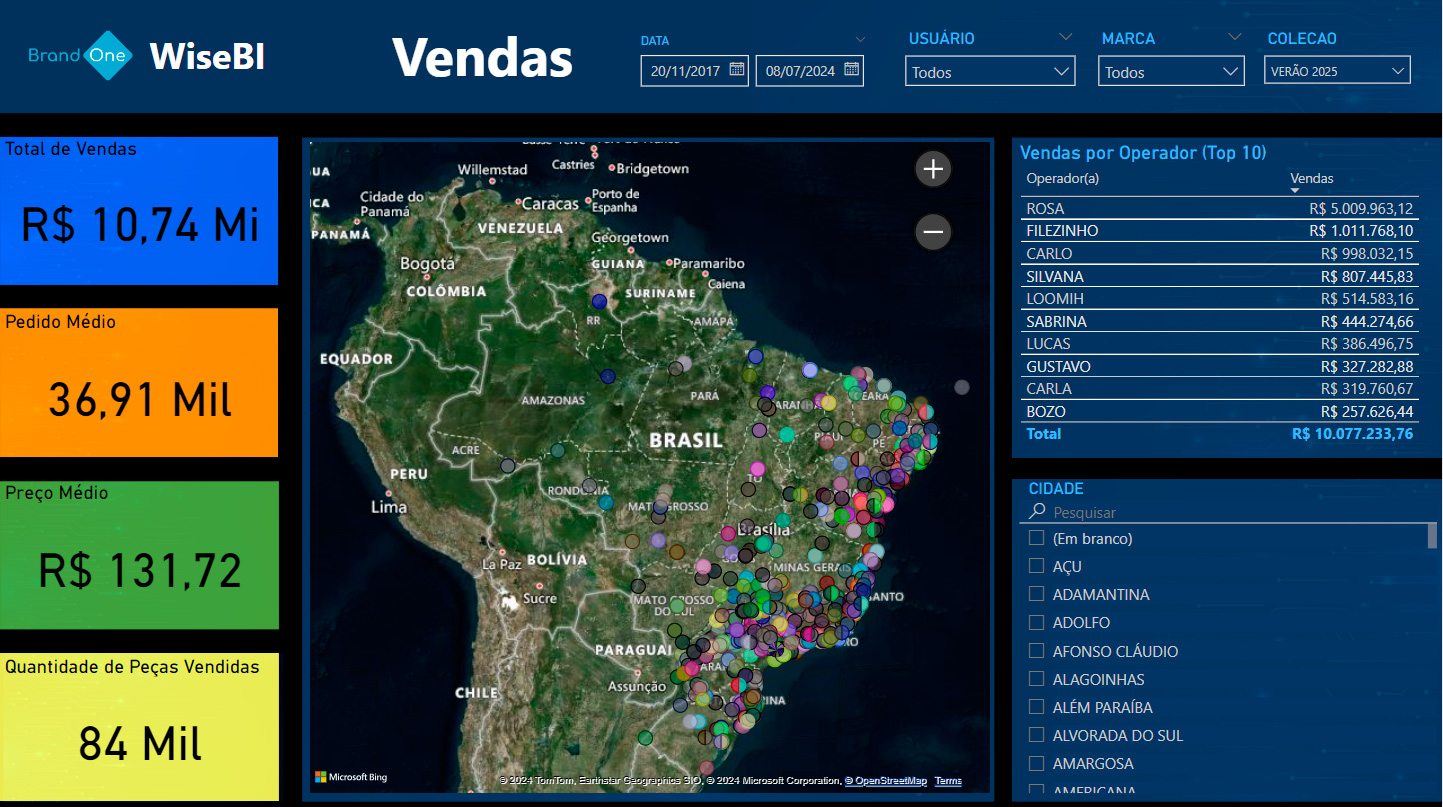The width and height of the screenshot is (1443, 807).
Task: Zoom out of the map with minus button
Action: 933,233
